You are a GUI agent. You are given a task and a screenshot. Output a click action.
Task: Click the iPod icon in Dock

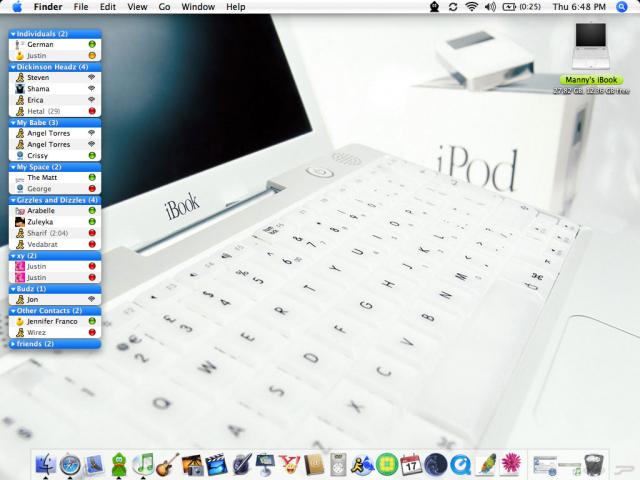pyautogui.click(x=338, y=464)
